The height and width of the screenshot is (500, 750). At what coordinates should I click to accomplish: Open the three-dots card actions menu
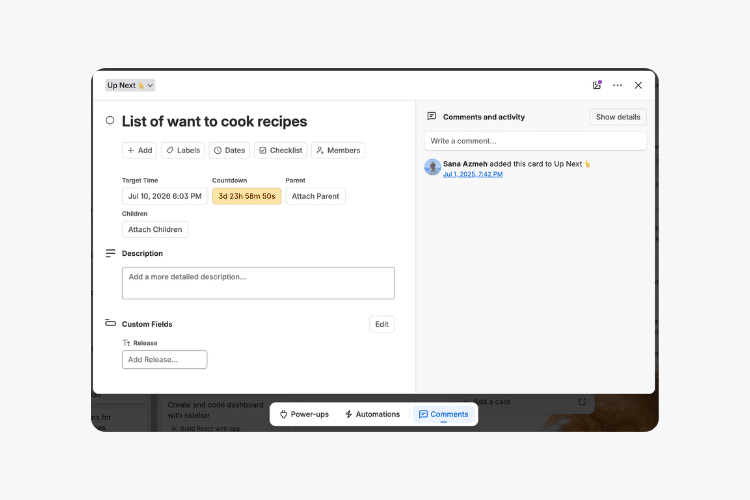coord(618,85)
